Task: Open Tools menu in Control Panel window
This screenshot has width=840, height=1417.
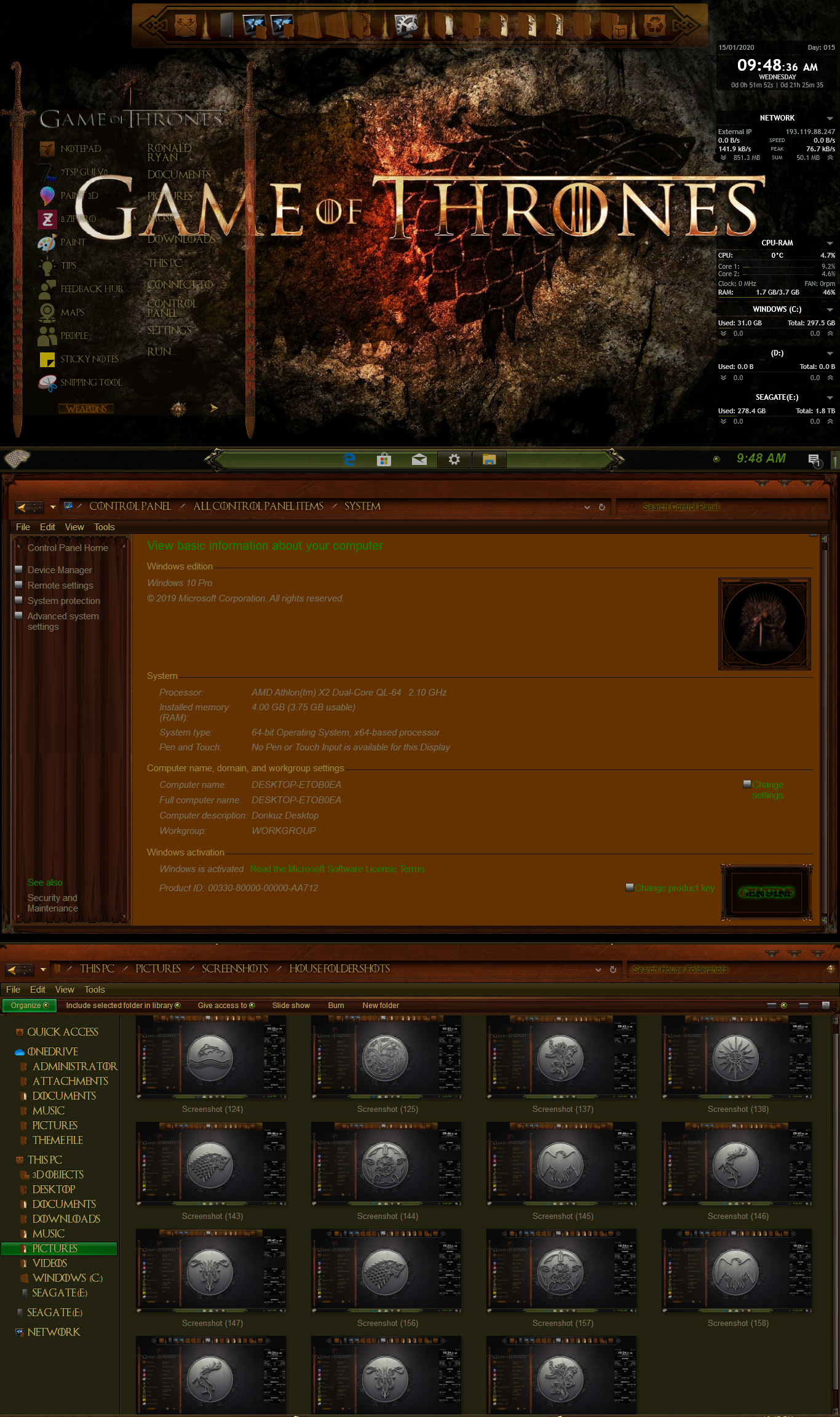Action: 105,527
